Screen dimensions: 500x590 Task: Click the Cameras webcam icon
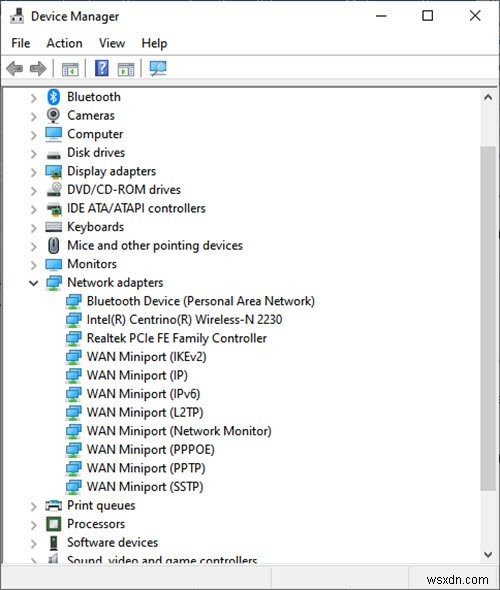click(x=53, y=116)
